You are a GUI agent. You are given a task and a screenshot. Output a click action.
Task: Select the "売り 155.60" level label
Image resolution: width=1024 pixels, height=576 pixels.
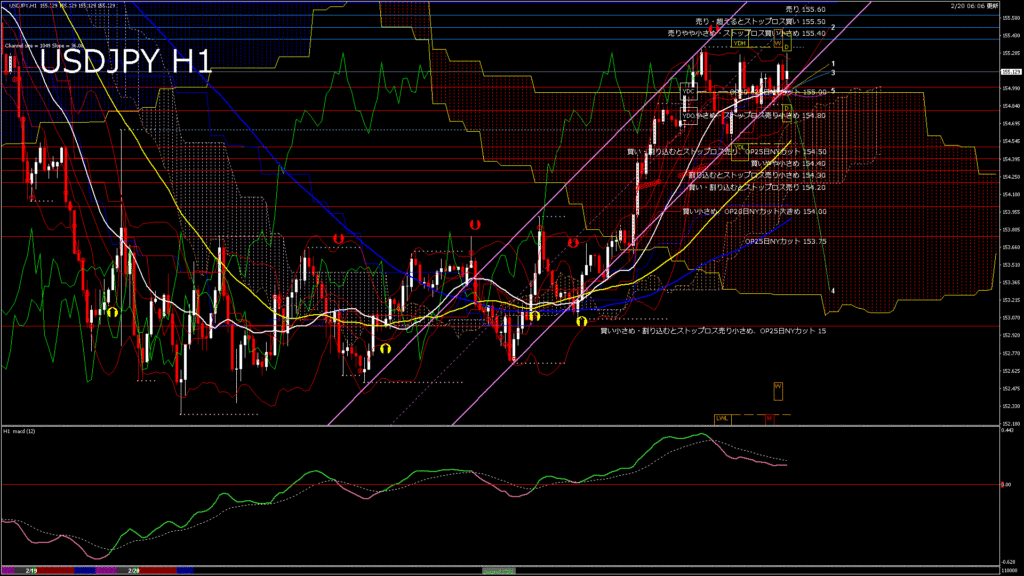805,9
